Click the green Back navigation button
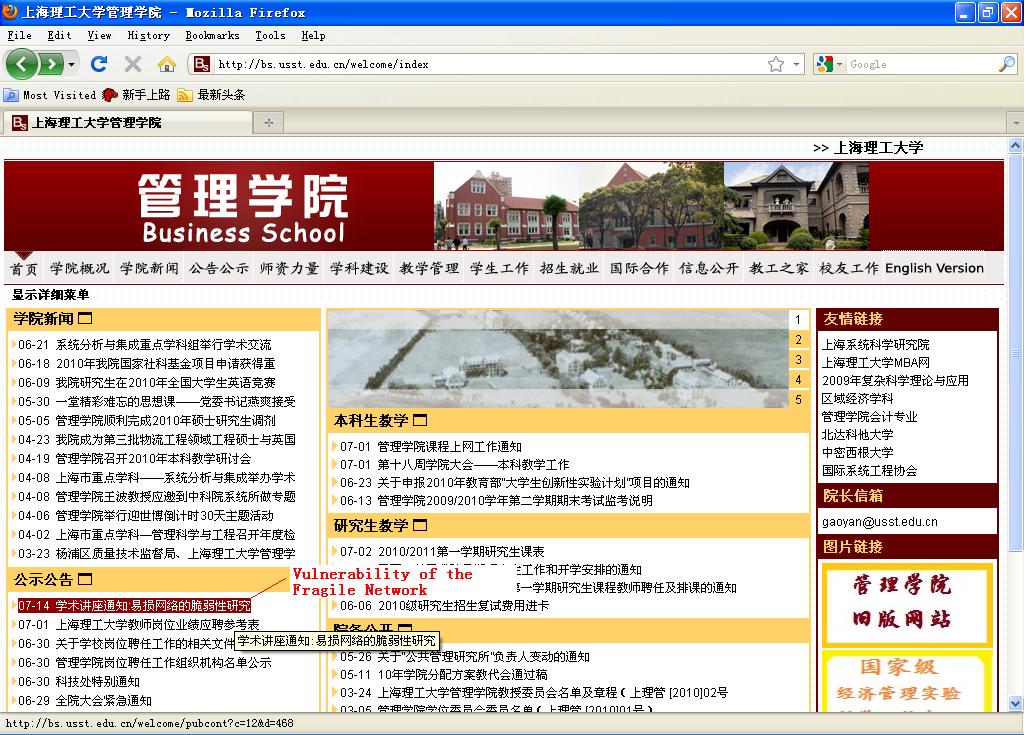 pos(21,64)
